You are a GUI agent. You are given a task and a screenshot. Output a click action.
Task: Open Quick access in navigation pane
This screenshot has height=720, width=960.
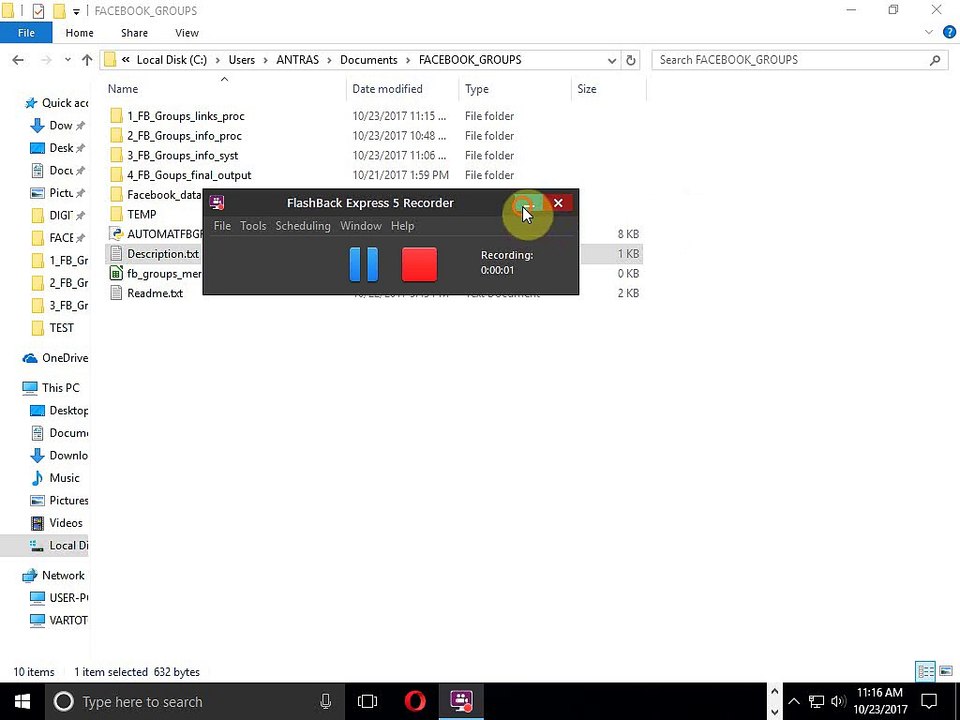[64, 103]
